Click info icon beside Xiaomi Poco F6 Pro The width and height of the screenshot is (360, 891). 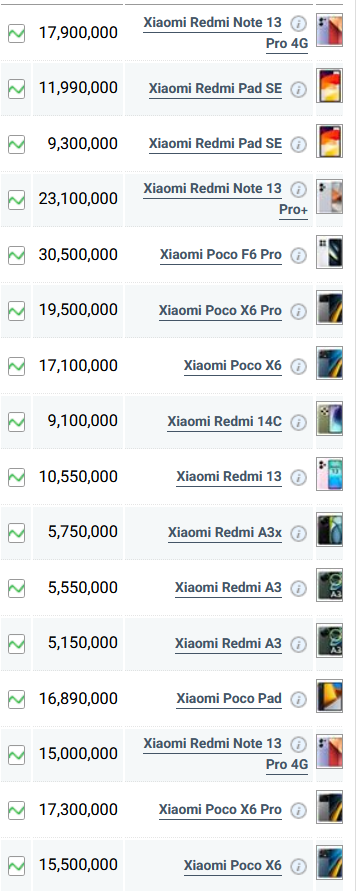299,256
